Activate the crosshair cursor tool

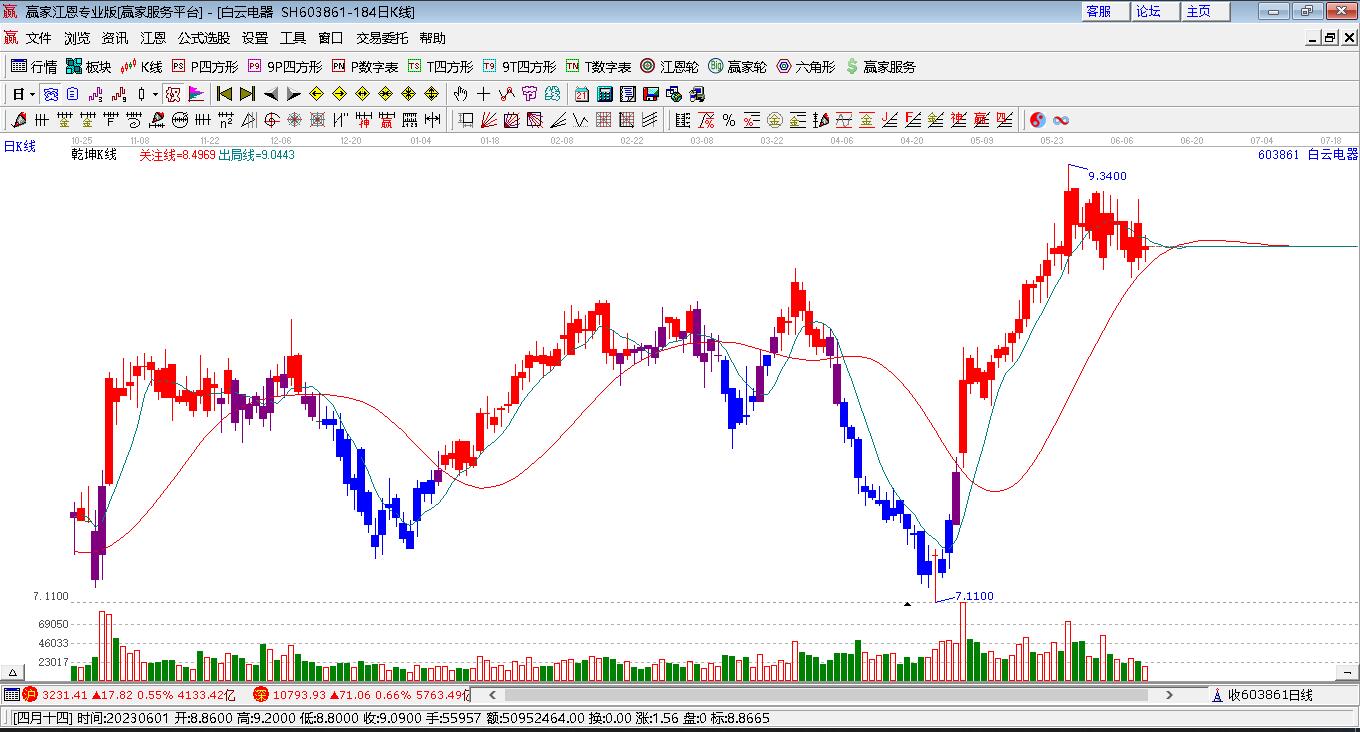click(483, 94)
